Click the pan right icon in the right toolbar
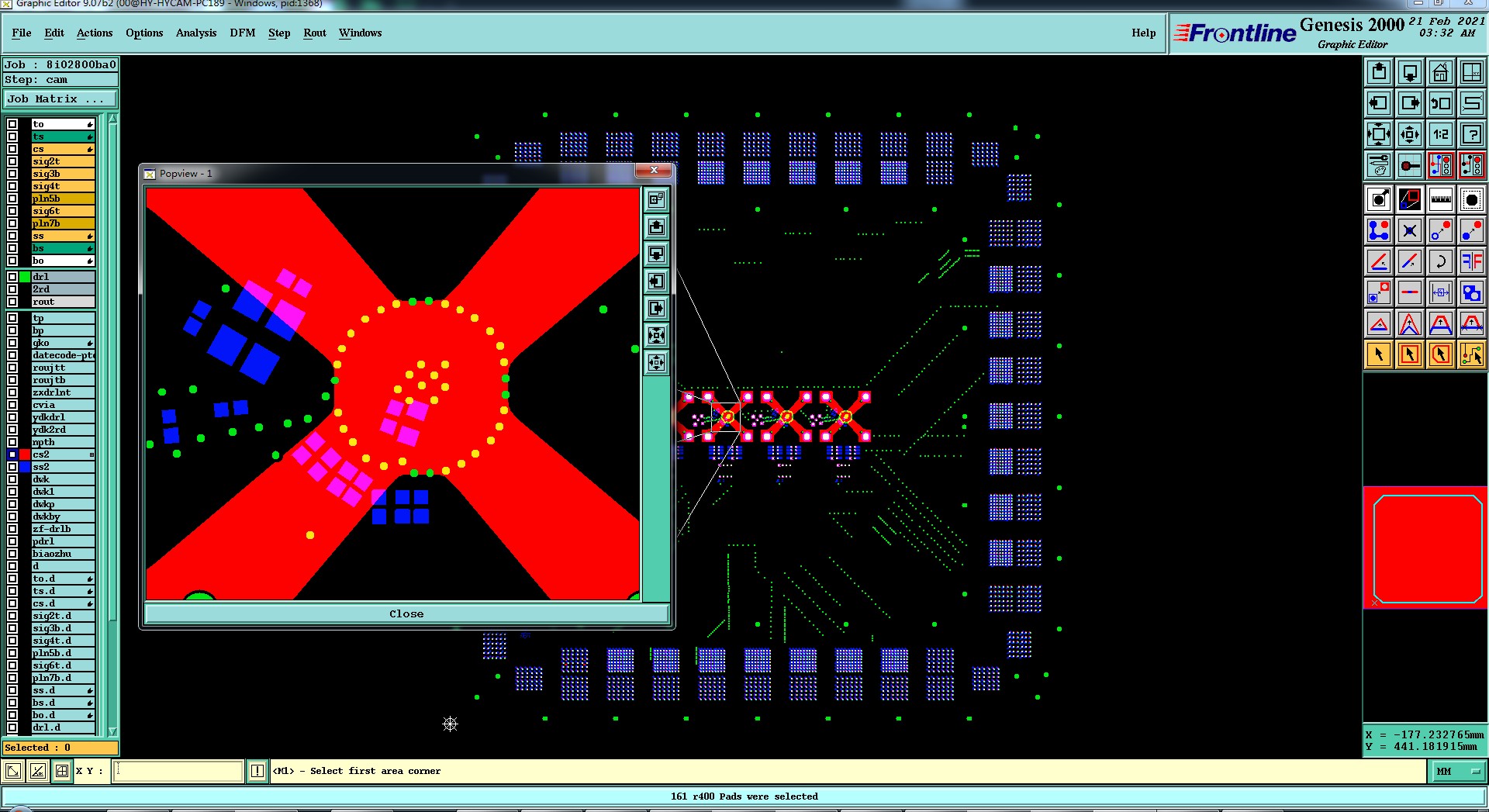The height and width of the screenshot is (812, 1489). (x=1410, y=103)
